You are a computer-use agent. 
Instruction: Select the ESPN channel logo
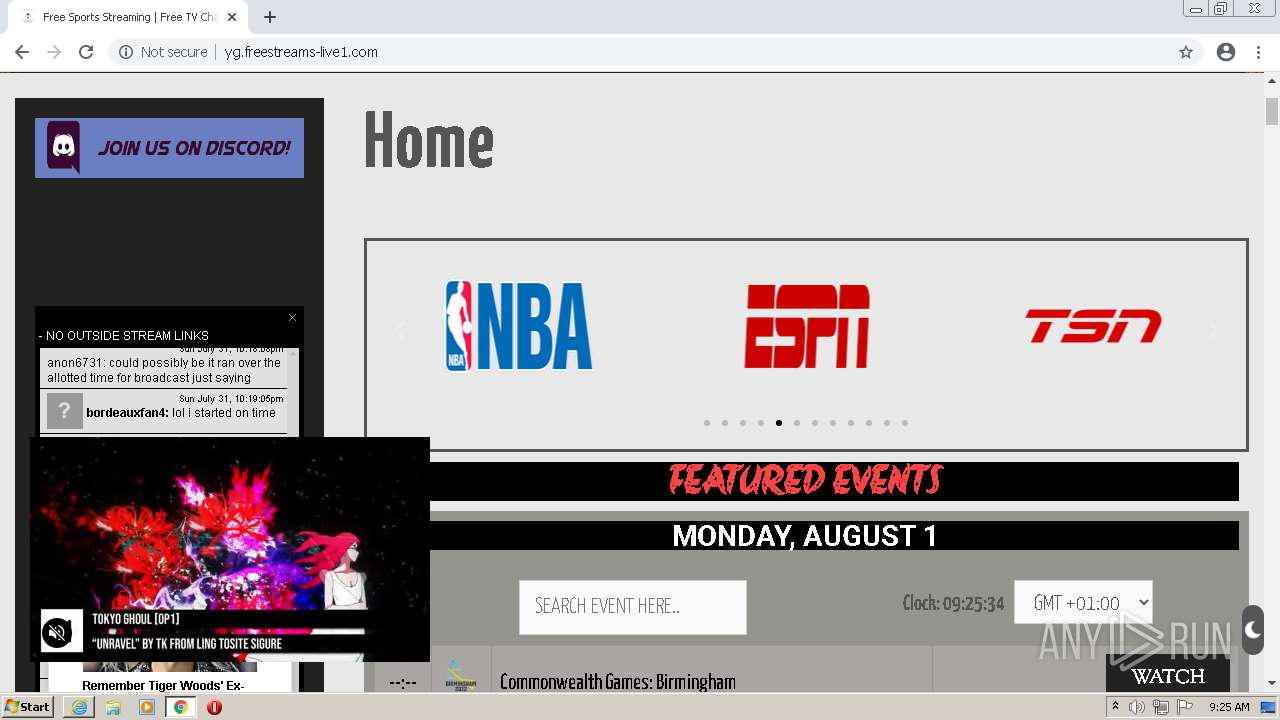[x=806, y=326]
